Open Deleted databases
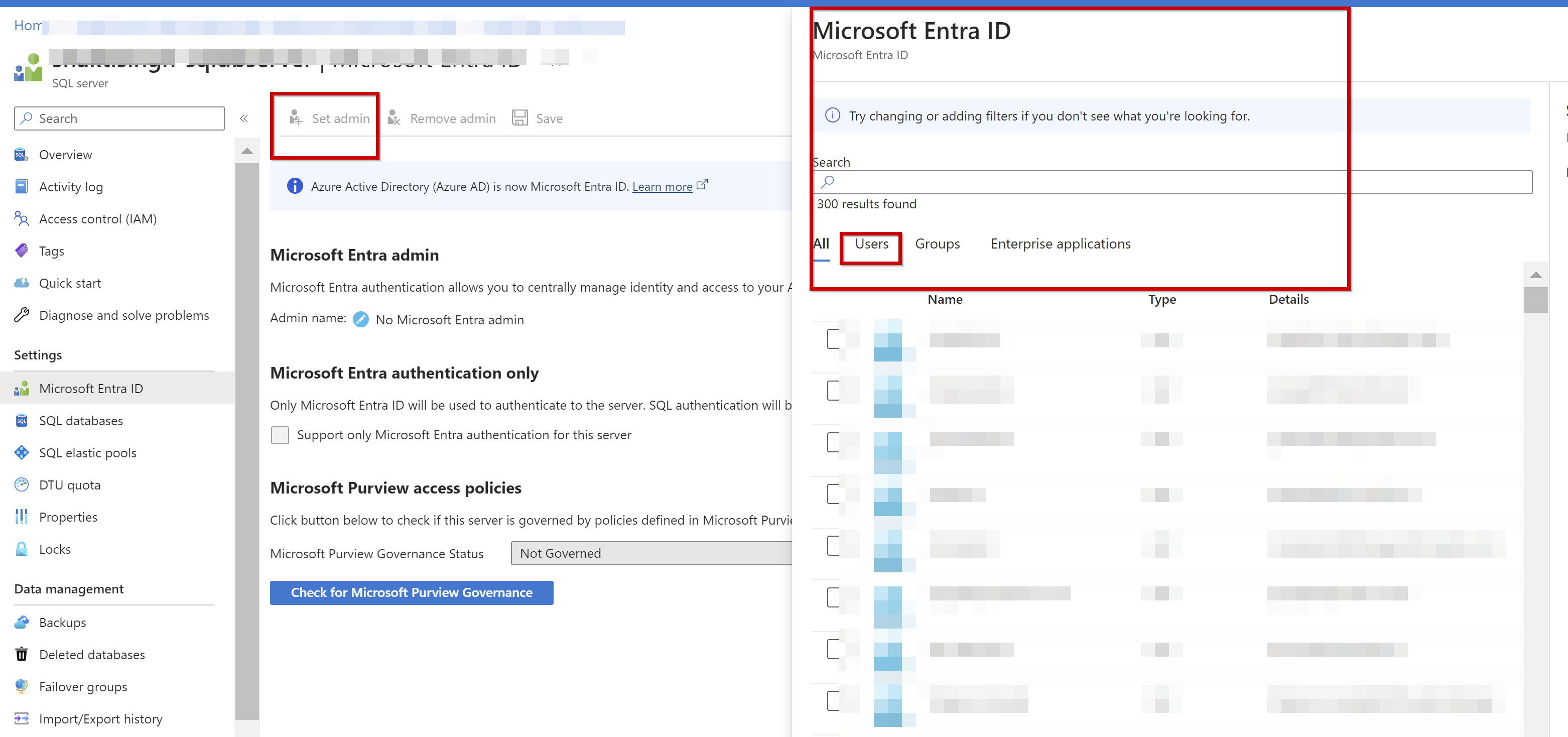The width and height of the screenshot is (1568, 737). pos(92,654)
